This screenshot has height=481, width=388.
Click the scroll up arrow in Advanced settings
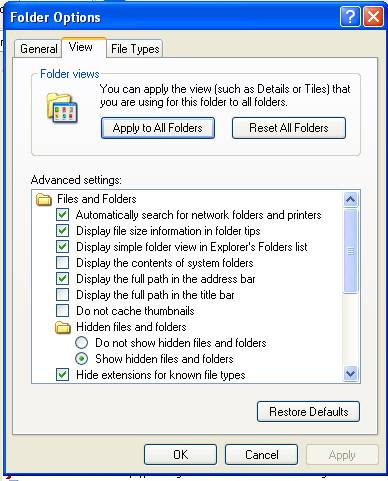point(350,200)
